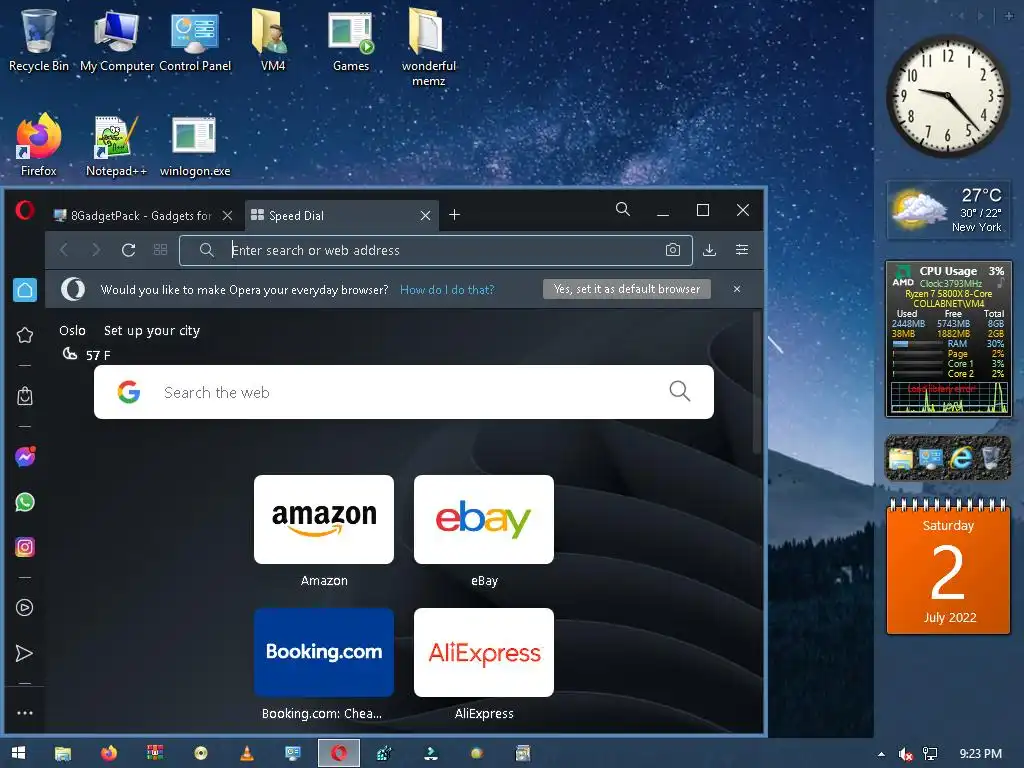Open the Booking.com speed dial tile
The width and height of the screenshot is (1024, 768).
point(324,652)
